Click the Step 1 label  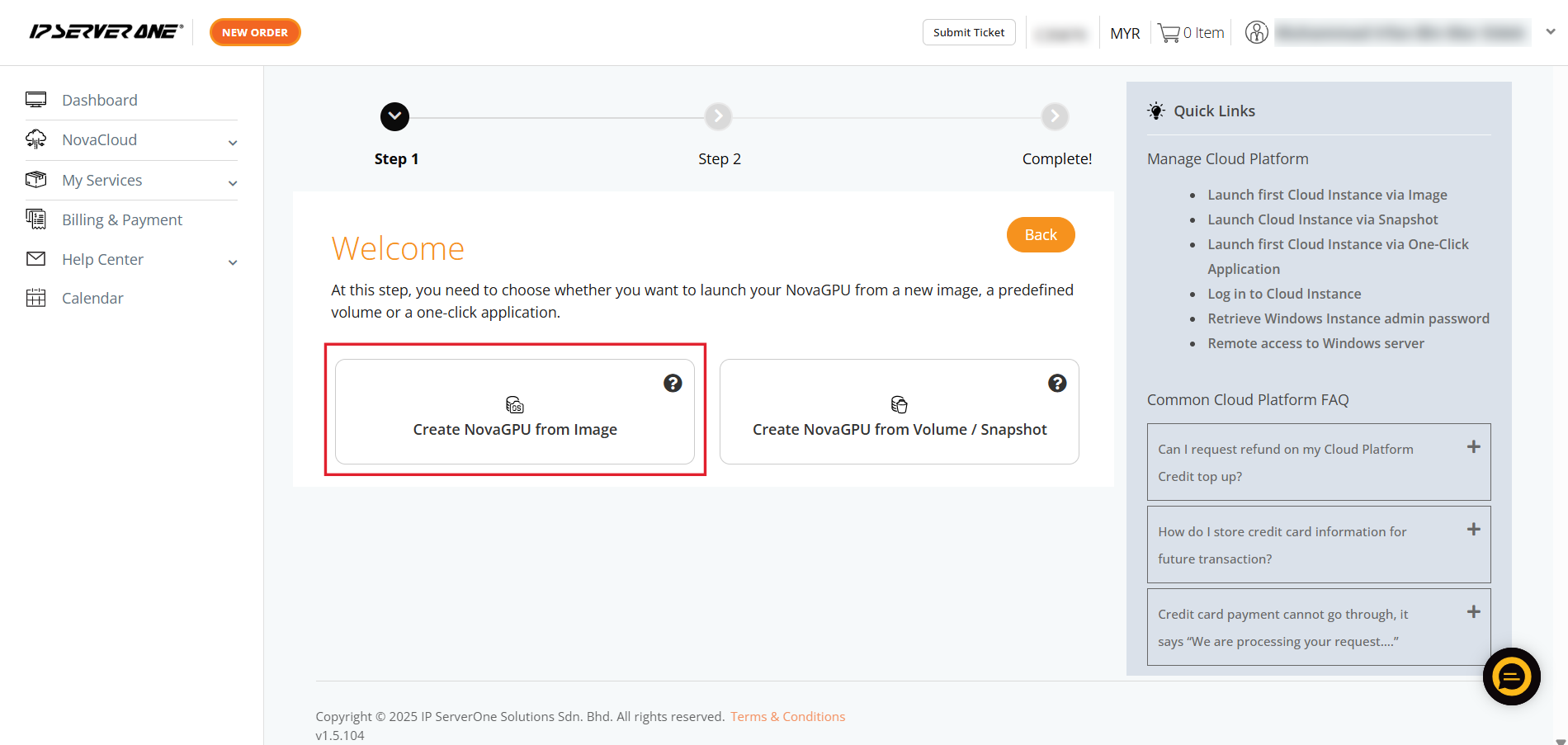tap(396, 158)
